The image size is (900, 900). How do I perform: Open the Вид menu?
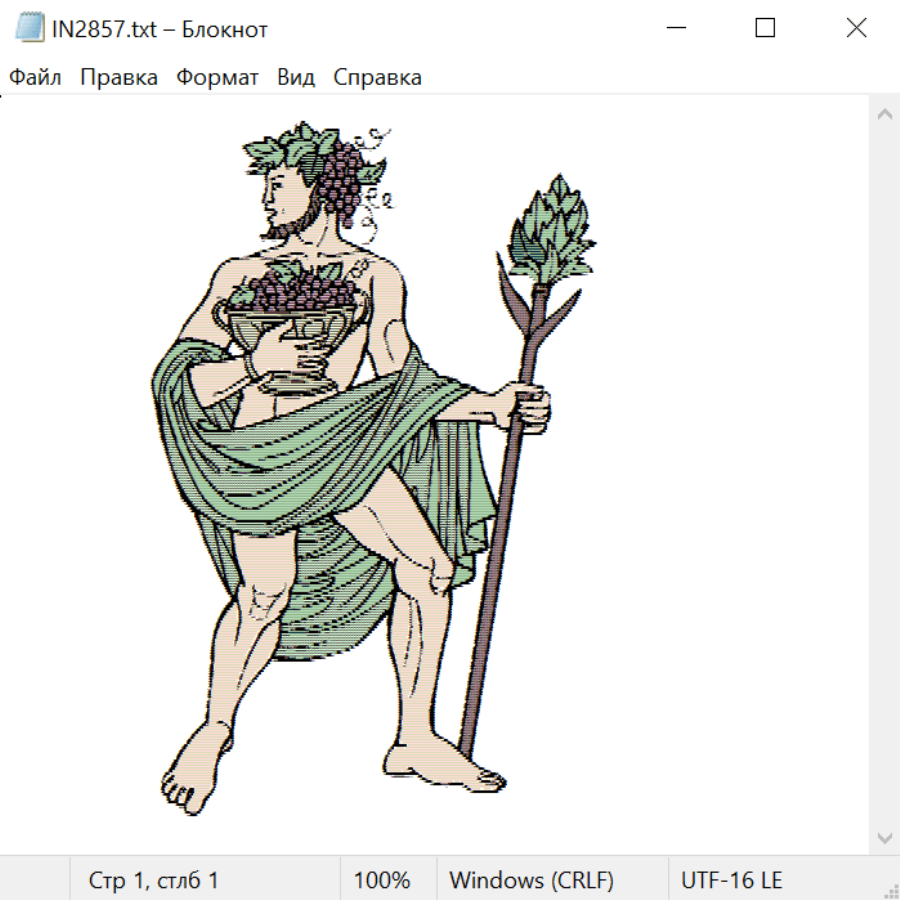[295, 78]
